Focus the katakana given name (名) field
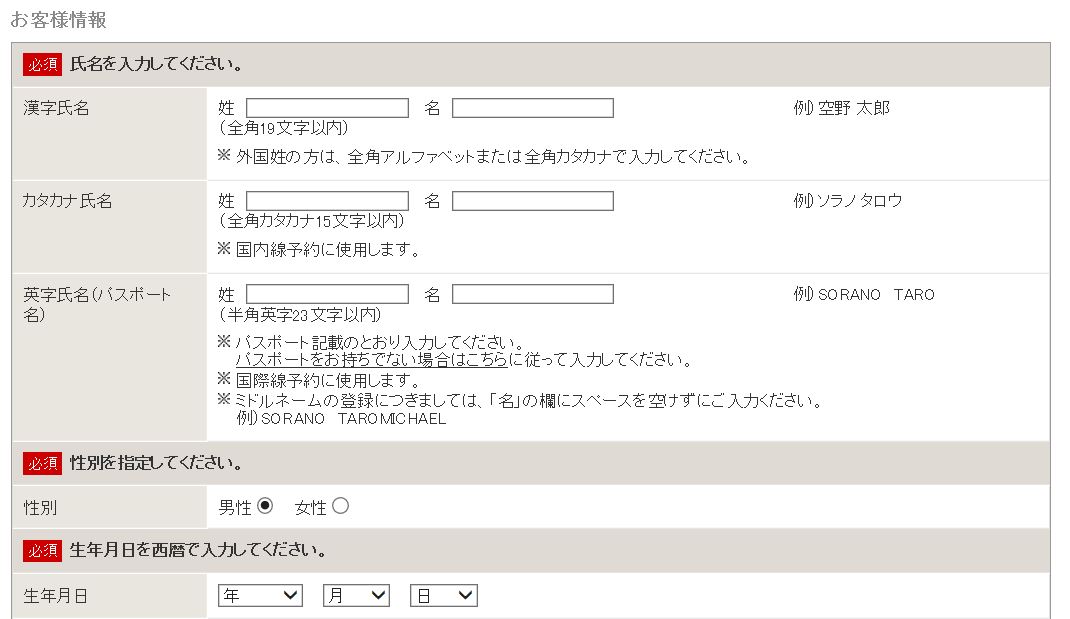Image resolution: width=1070 pixels, height=619 pixels. pos(532,201)
